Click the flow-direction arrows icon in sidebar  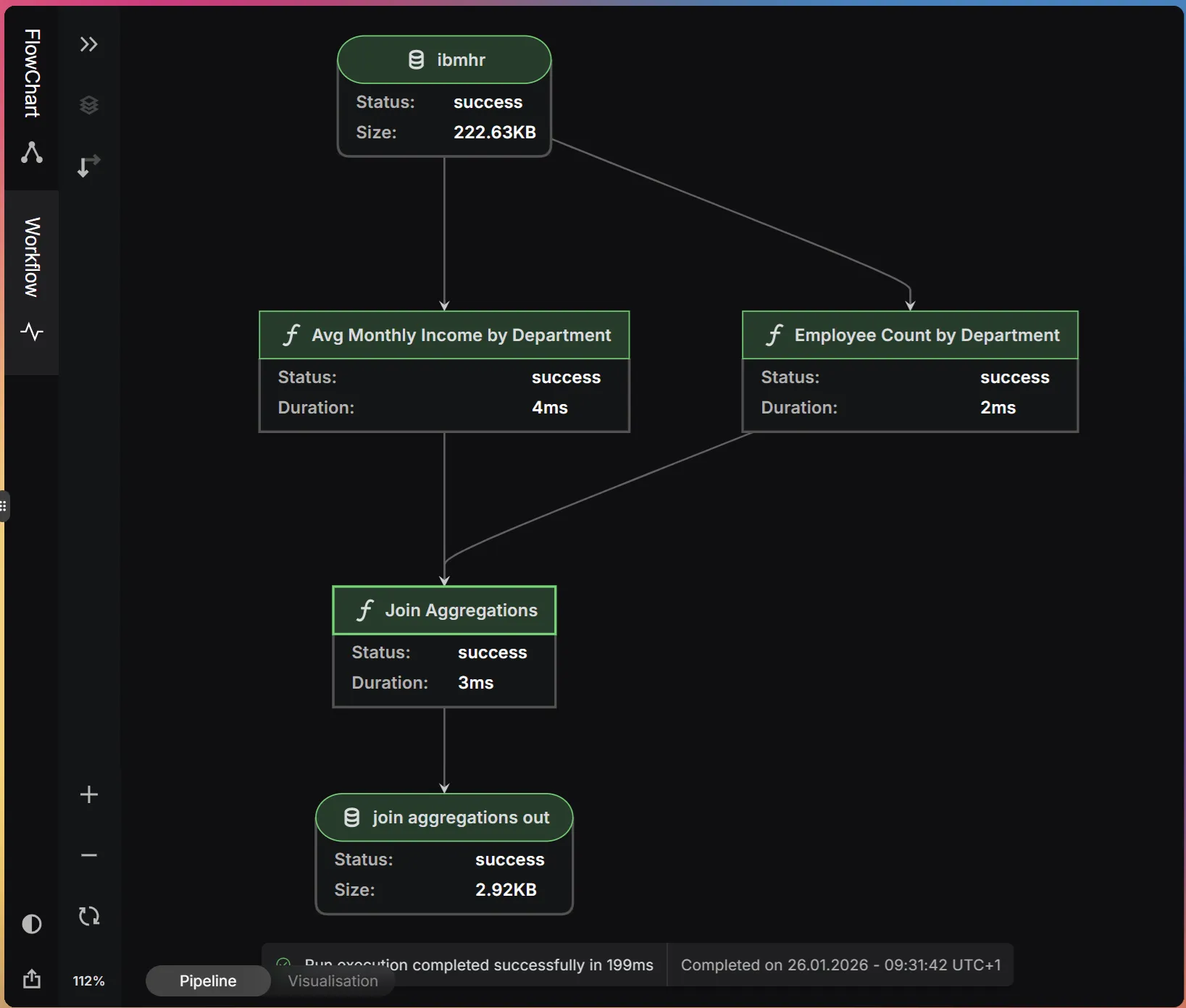pyautogui.click(x=88, y=165)
